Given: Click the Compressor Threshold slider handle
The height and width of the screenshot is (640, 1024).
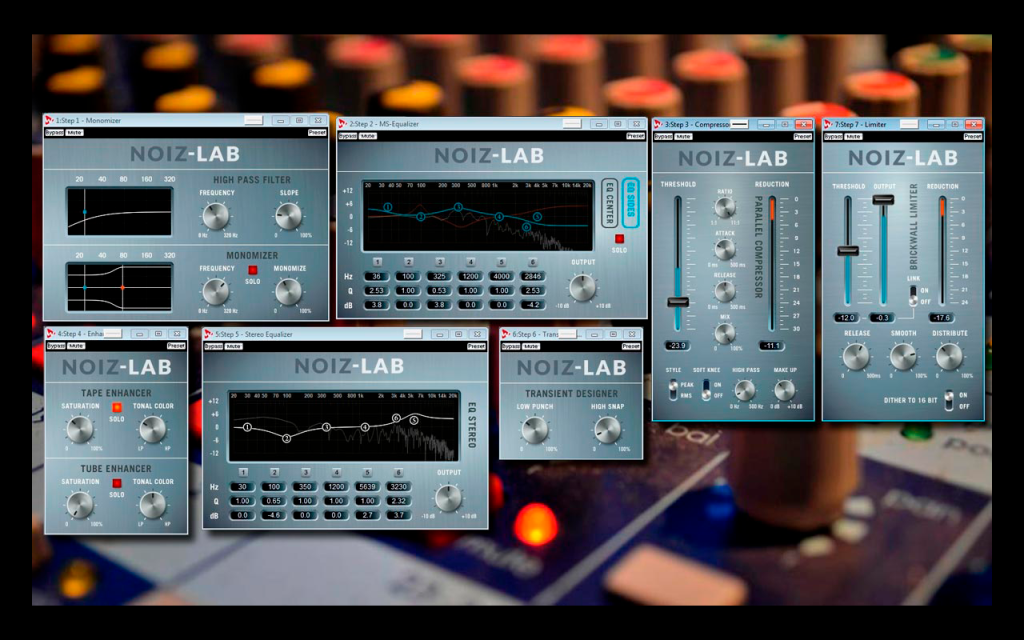Looking at the screenshot, I should [x=678, y=302].
